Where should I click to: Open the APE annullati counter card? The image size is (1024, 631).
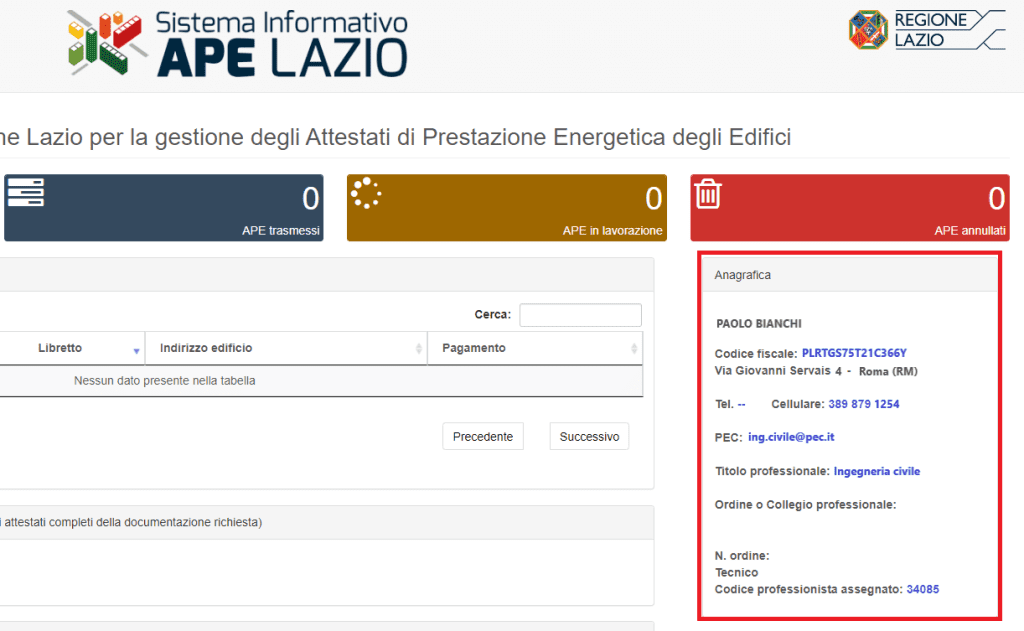coord(850,208)
